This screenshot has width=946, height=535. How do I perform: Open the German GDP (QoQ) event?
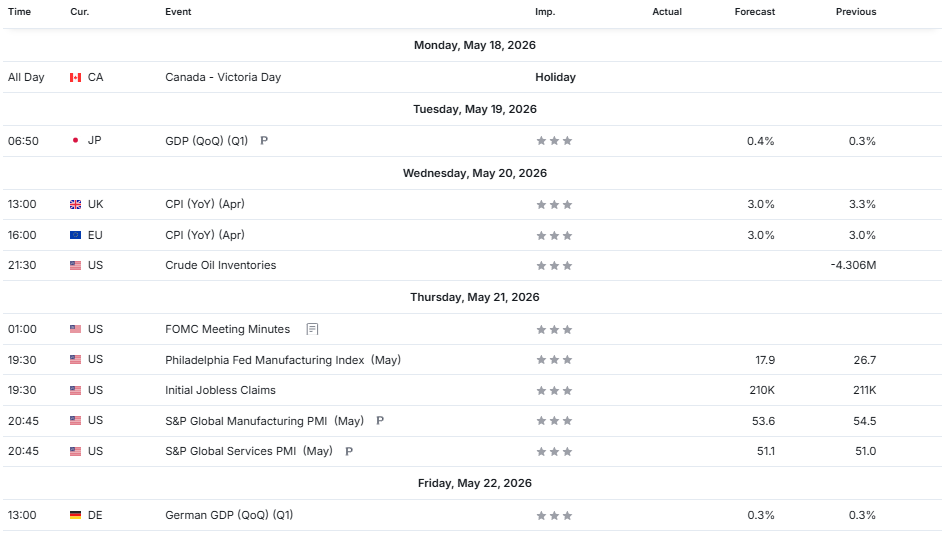[x=229, y=515]
